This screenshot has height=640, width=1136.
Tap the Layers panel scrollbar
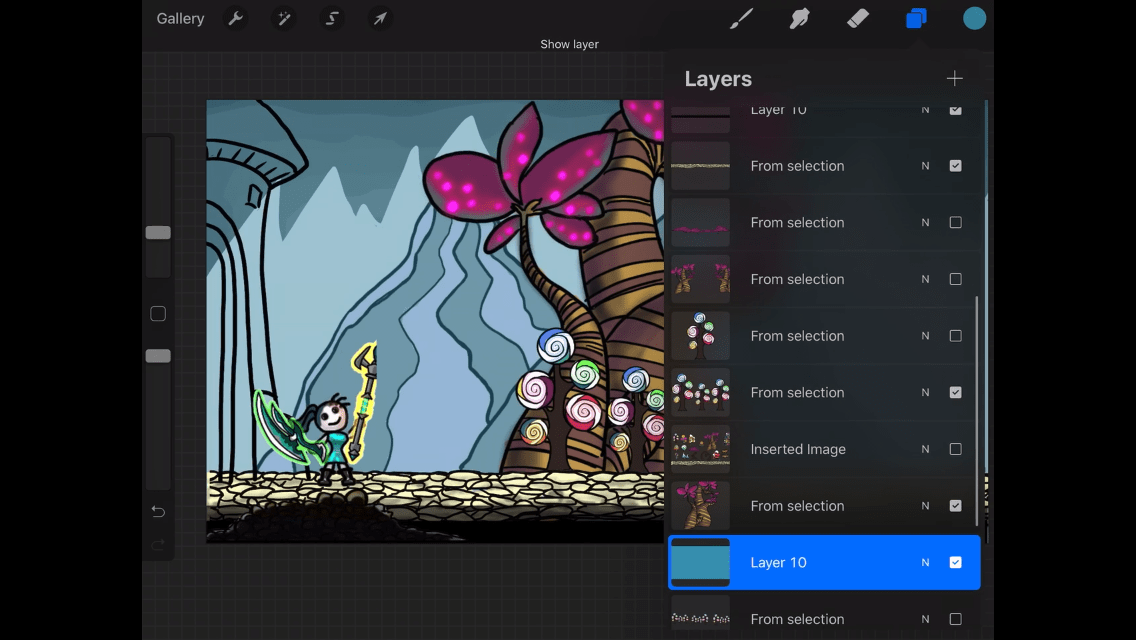coord(977,410)
